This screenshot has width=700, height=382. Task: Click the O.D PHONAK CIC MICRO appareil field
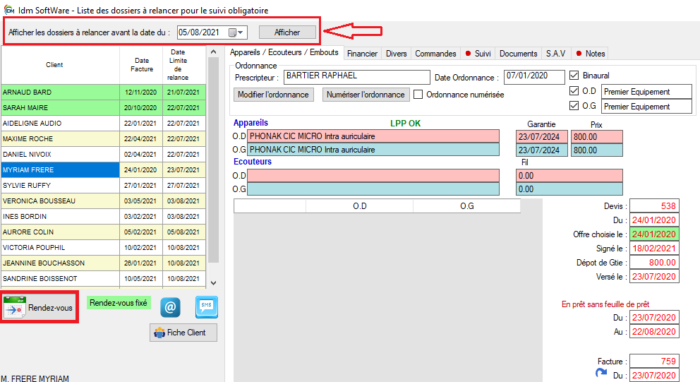374,136
